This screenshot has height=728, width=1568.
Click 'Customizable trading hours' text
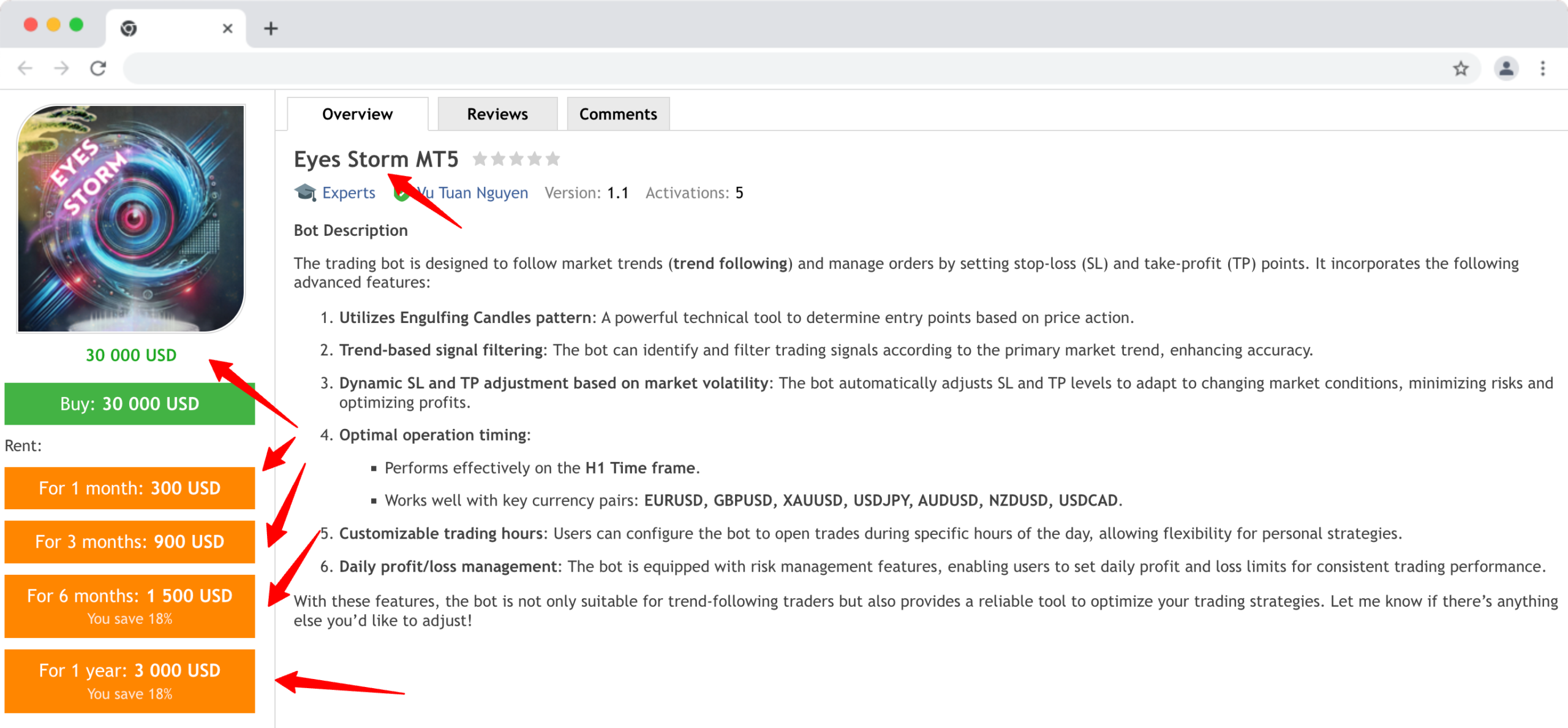click(441, 533)
